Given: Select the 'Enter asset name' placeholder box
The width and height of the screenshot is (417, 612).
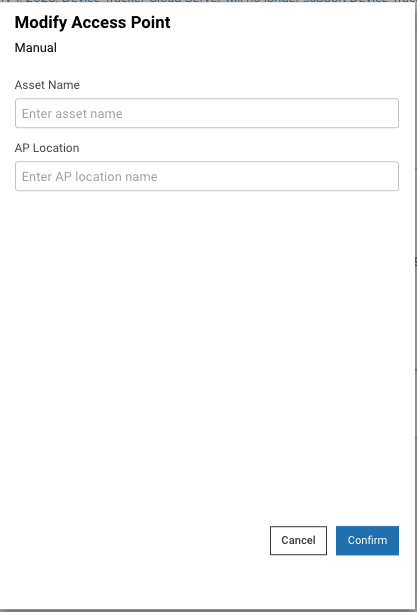Looking at the screenshot, I should pyautogui.click(x=207, y=113).
